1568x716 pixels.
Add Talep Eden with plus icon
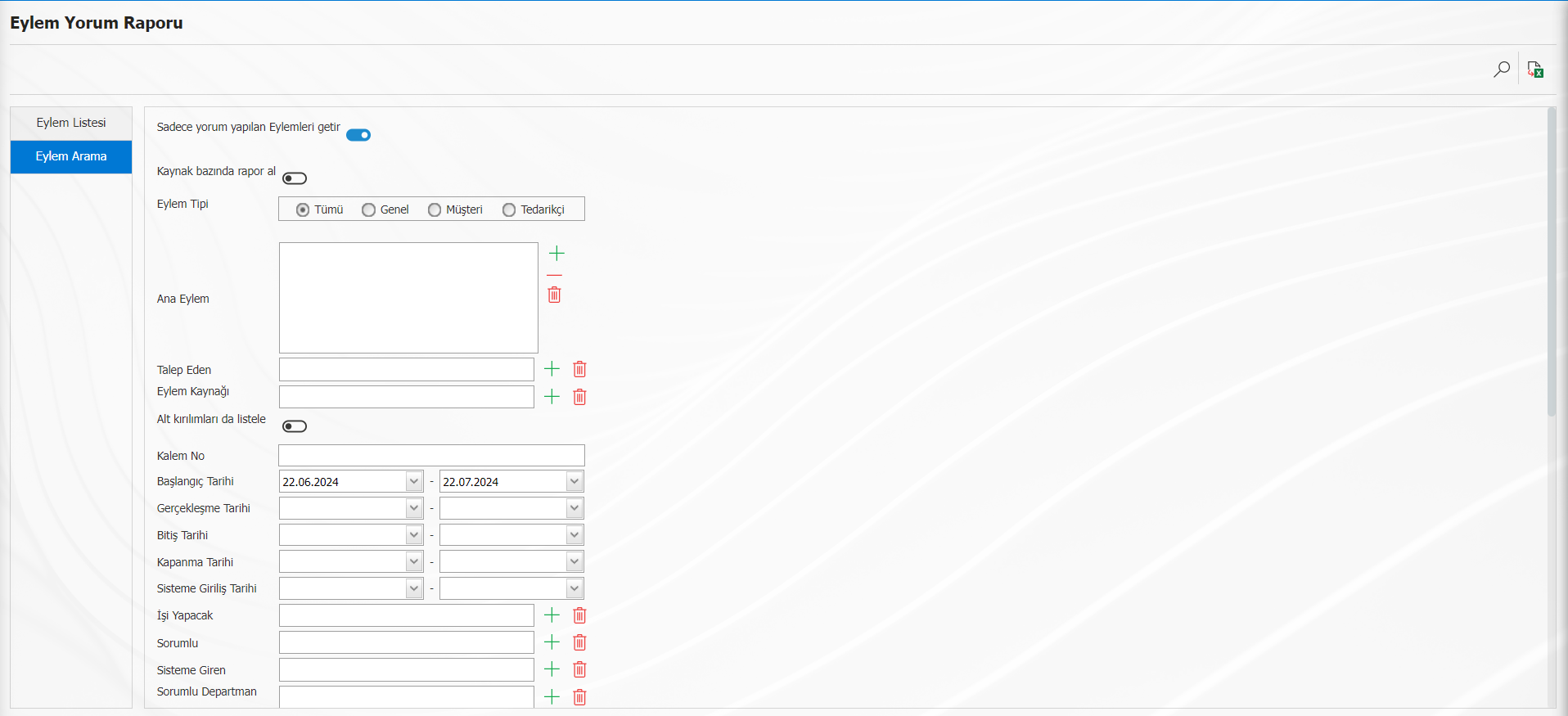[x=552, y=369]
